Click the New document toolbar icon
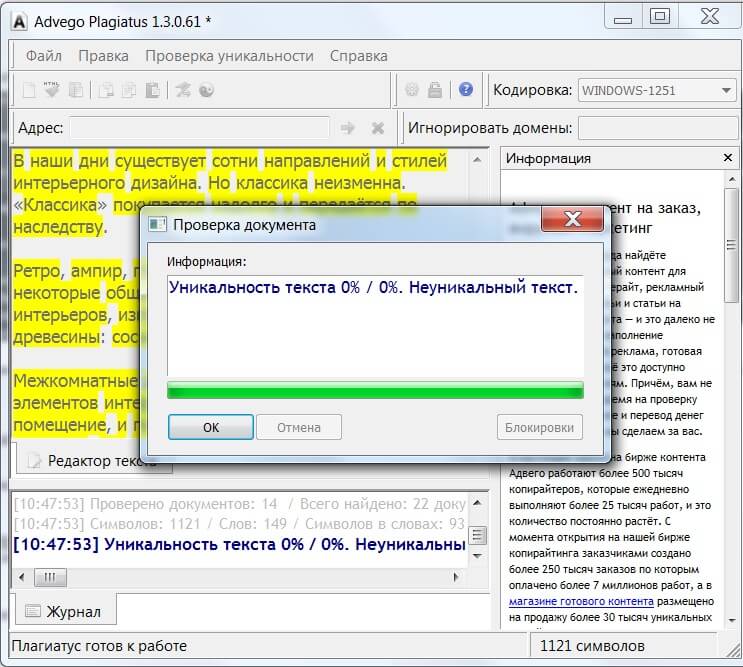Screen dimensions: 743x667 pyautogui.click(x=29, y=90)
